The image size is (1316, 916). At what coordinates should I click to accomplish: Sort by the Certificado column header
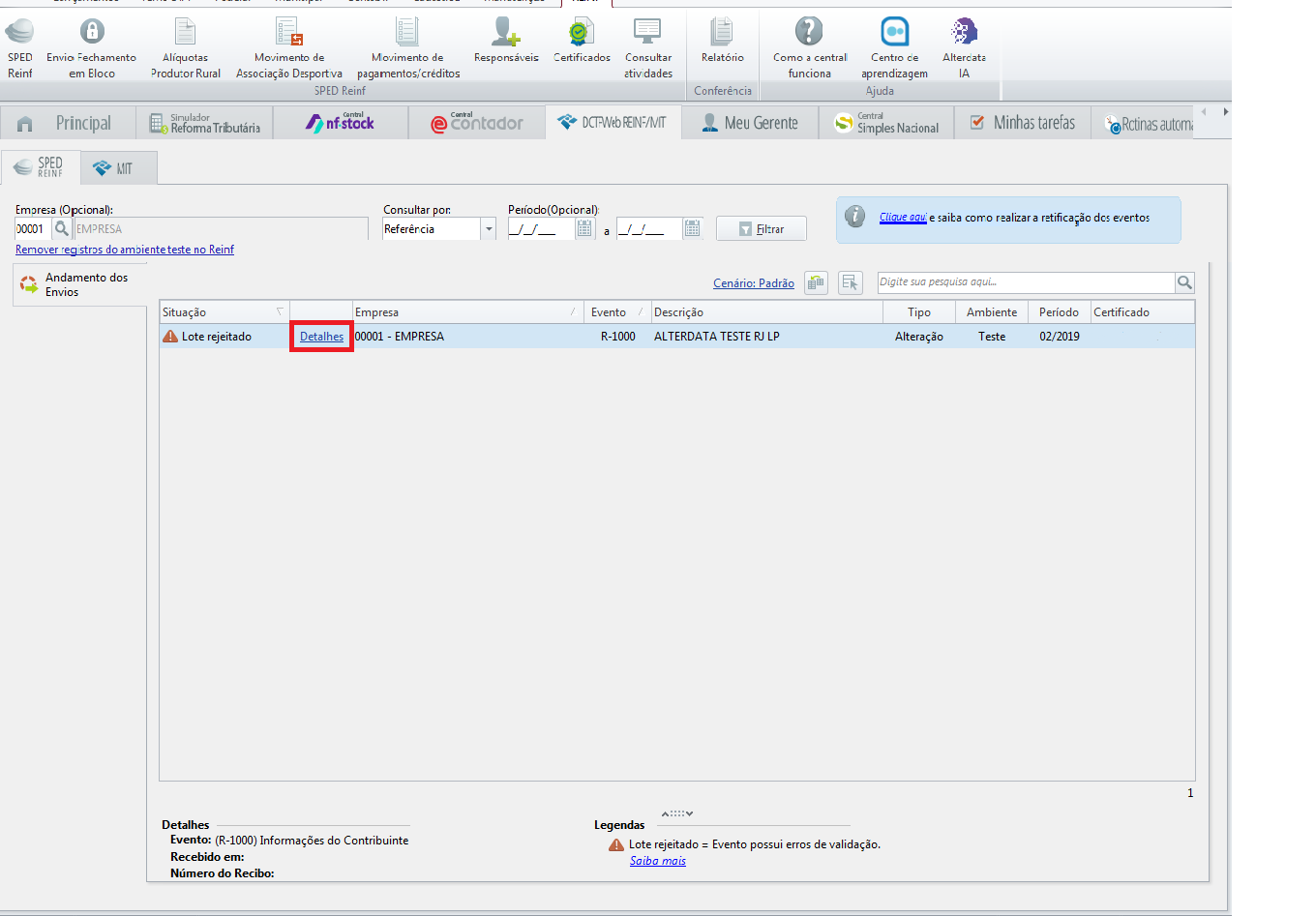tap(1142, 312)
